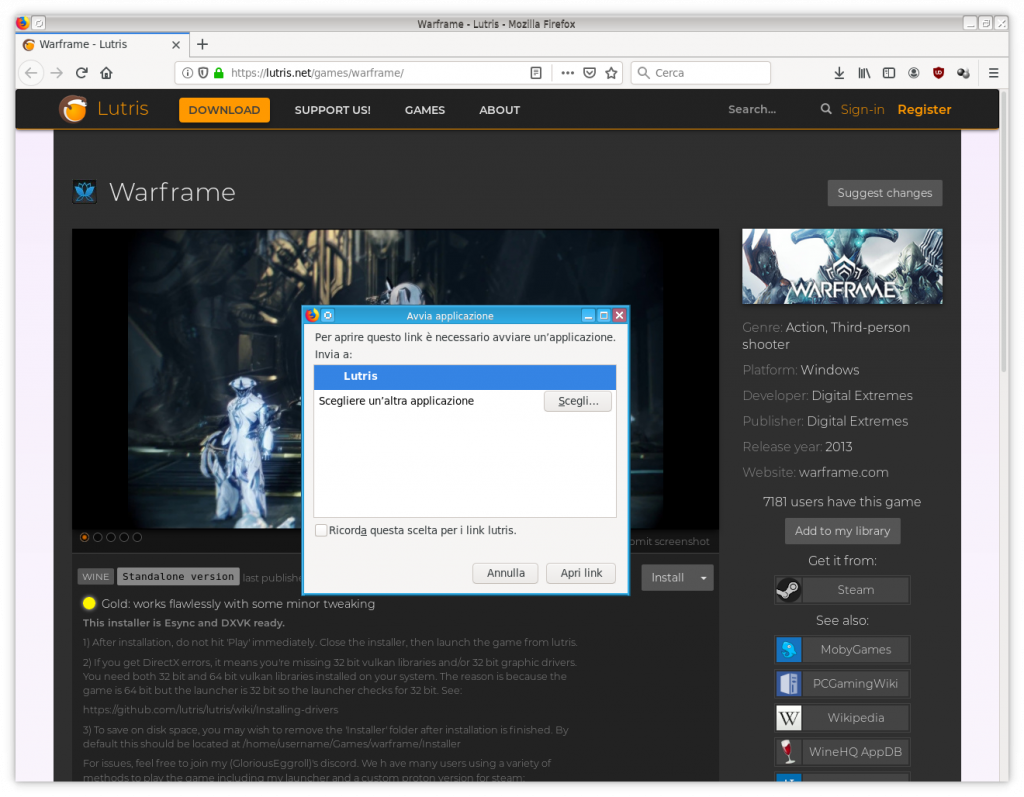Click the Install button
The width and height of the screenshot is (1024, 797).
click(667, 578)
